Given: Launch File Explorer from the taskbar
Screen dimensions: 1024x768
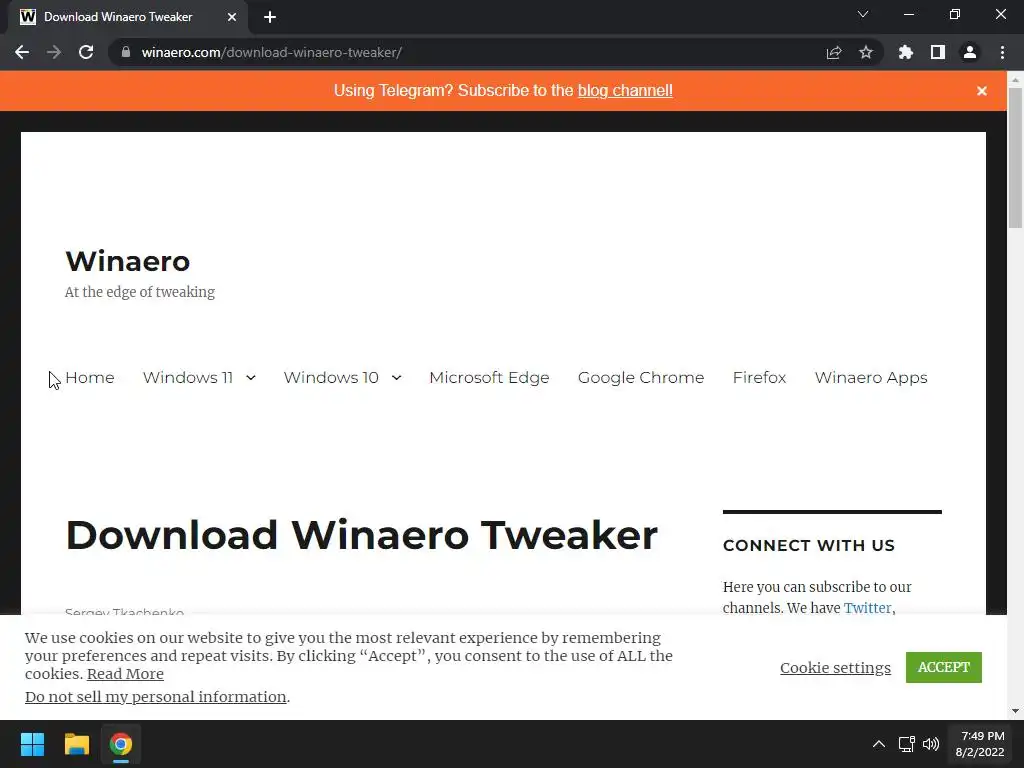Looking at the screenshot, I should tap(76, 744).
